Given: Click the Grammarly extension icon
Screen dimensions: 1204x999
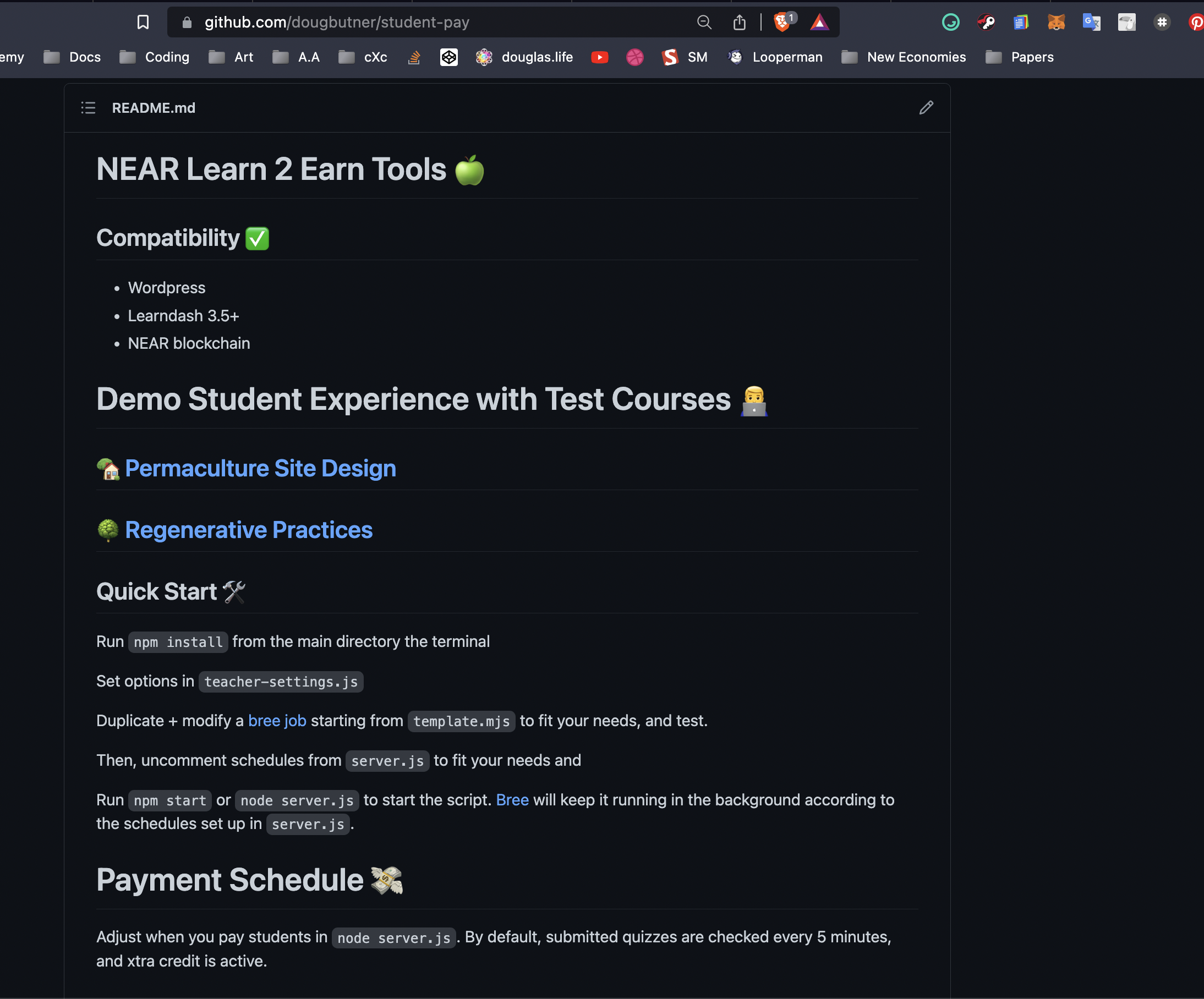Looking at the screenshot, I should click(x=950, y=23).
